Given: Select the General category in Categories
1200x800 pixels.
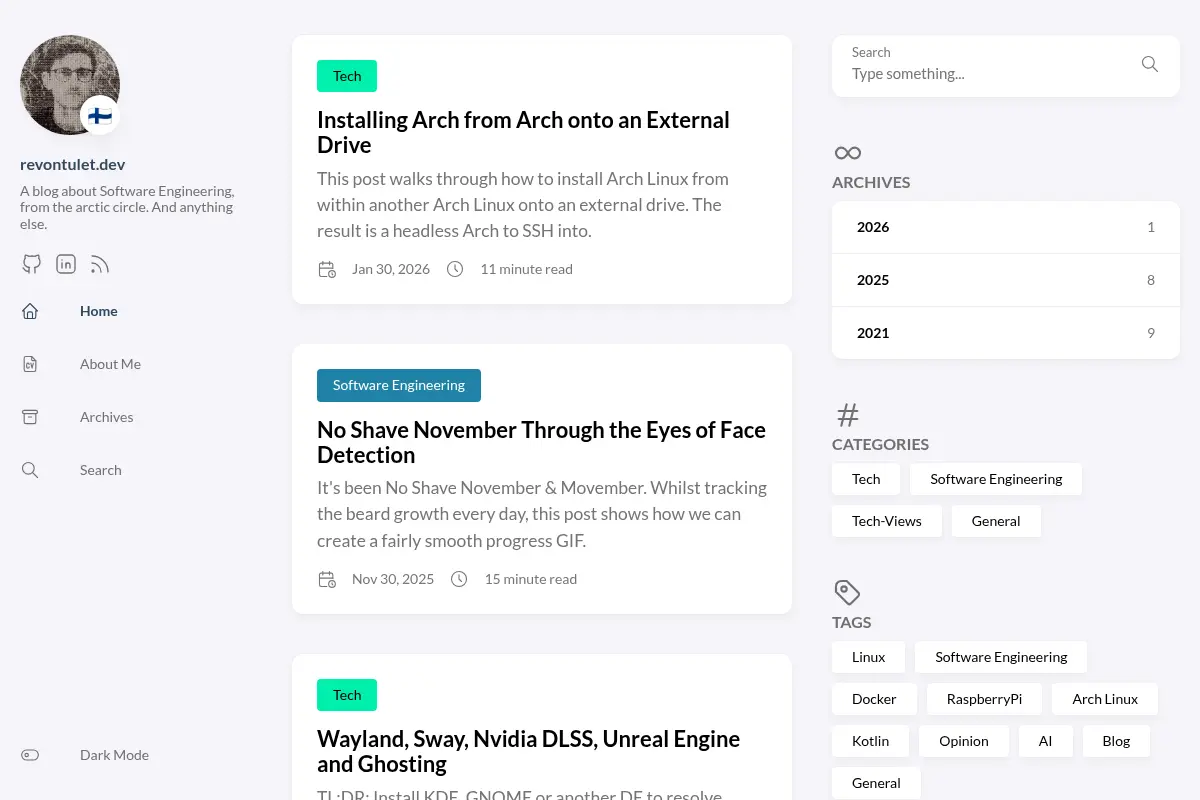Looking at the screenshot, I should click(x=996, y=521).
